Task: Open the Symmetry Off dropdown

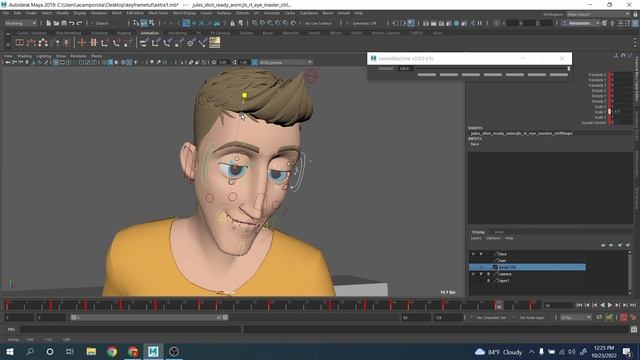Action: 364,23
